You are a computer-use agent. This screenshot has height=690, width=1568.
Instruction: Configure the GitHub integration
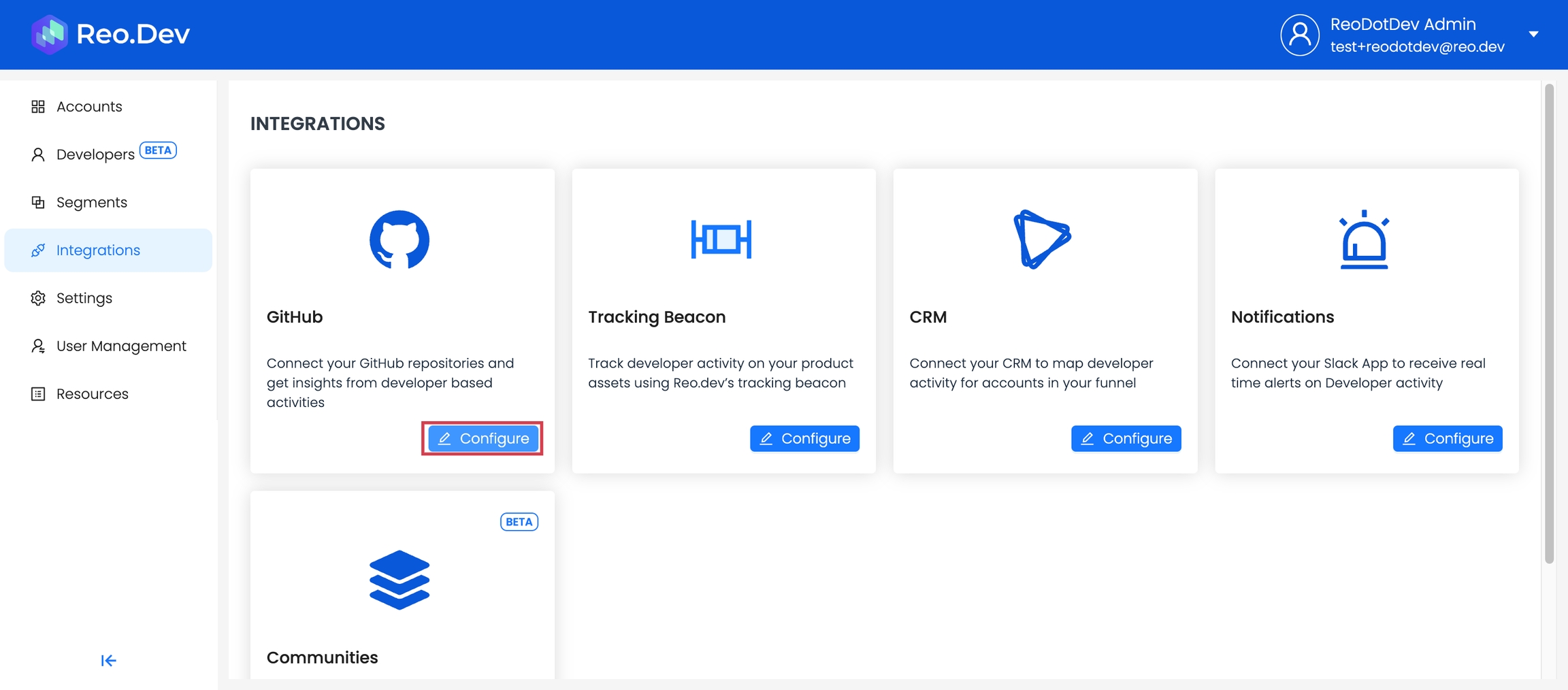483,439
